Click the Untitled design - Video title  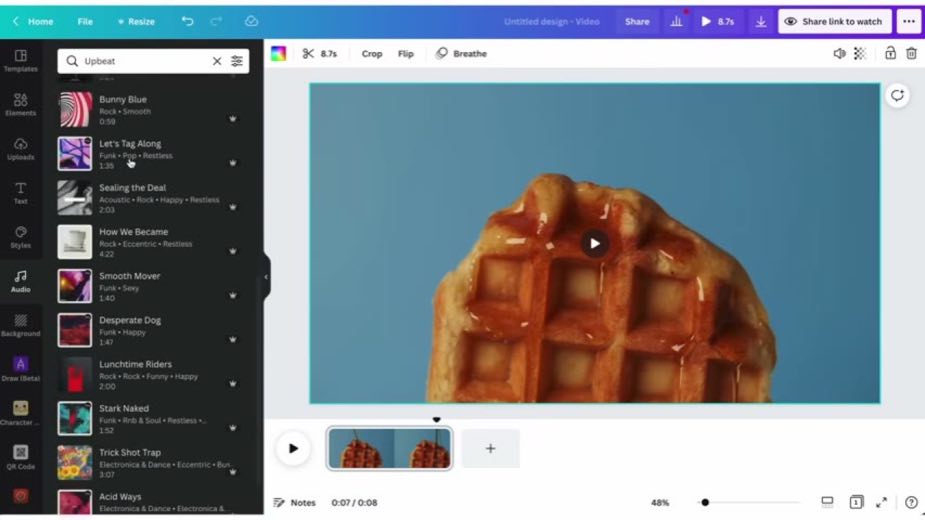(x=552, y=21)
